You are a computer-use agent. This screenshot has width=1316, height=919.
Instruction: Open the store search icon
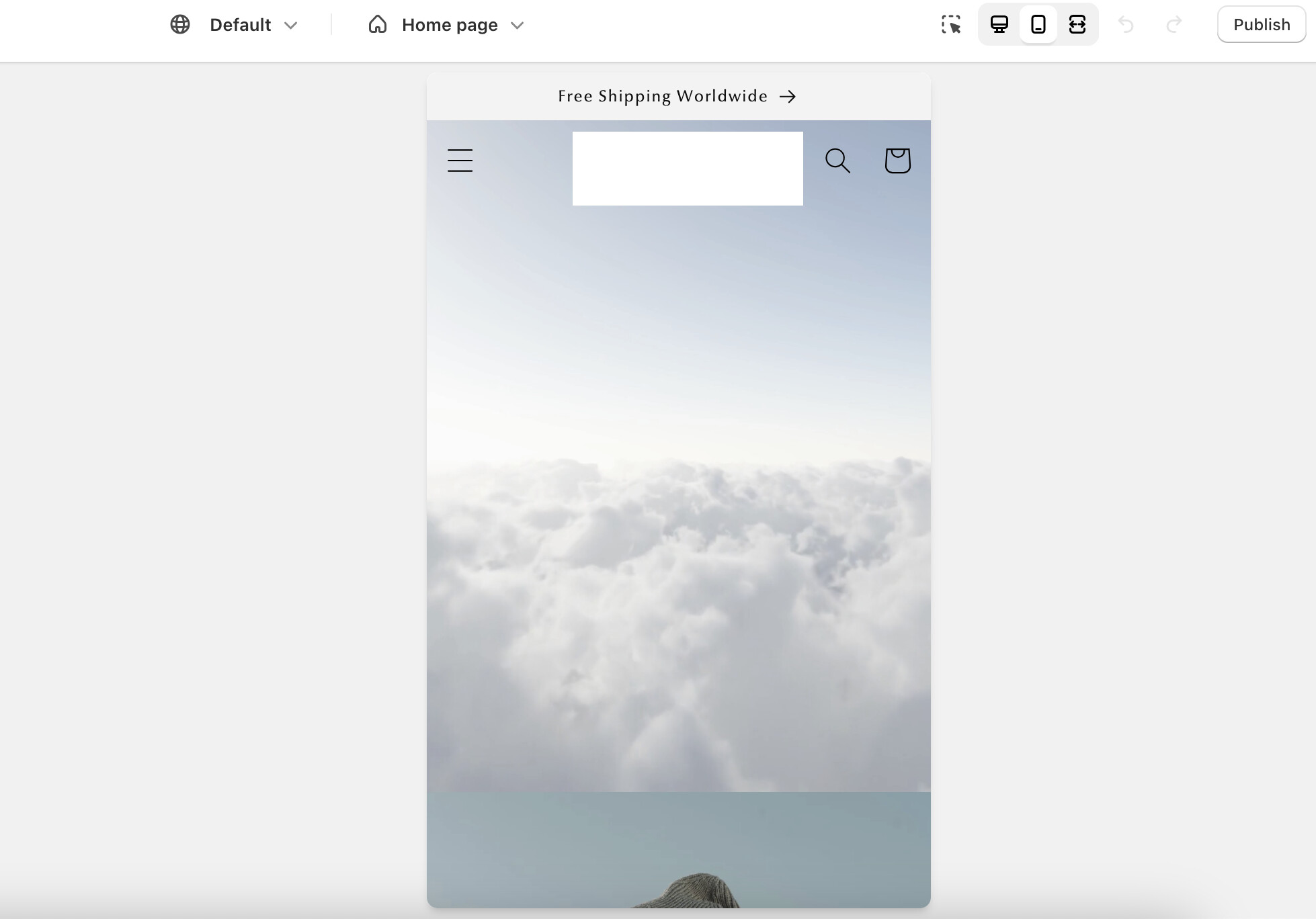point(837,161)
